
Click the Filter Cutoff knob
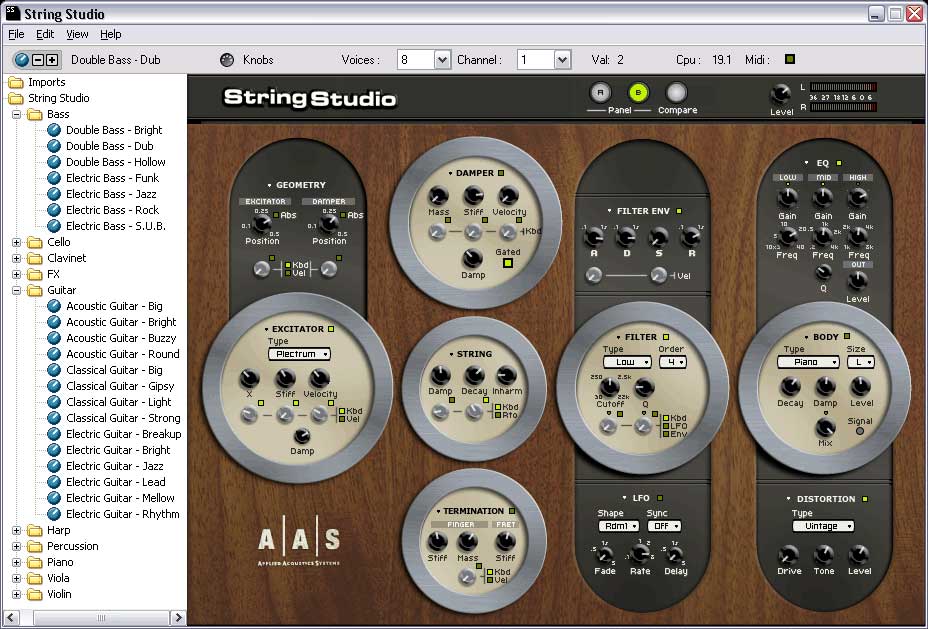[x=608, y=388]
